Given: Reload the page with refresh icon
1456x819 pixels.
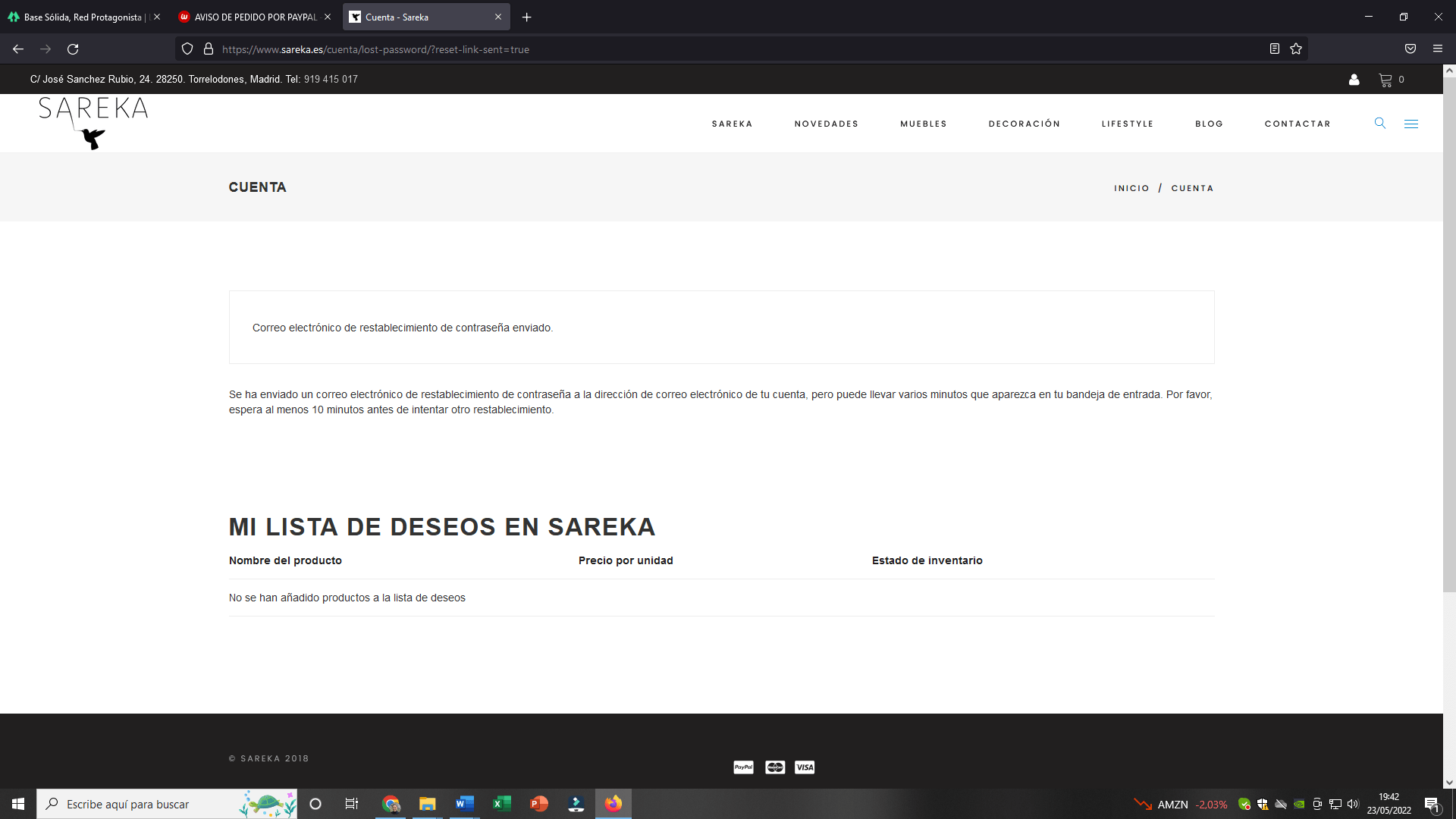Looking at the screenshot, I should [x=73, y=49].
